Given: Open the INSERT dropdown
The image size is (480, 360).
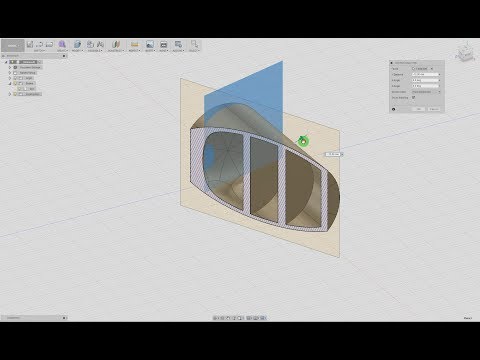Looking at the screenshot, I should (150, 51).
